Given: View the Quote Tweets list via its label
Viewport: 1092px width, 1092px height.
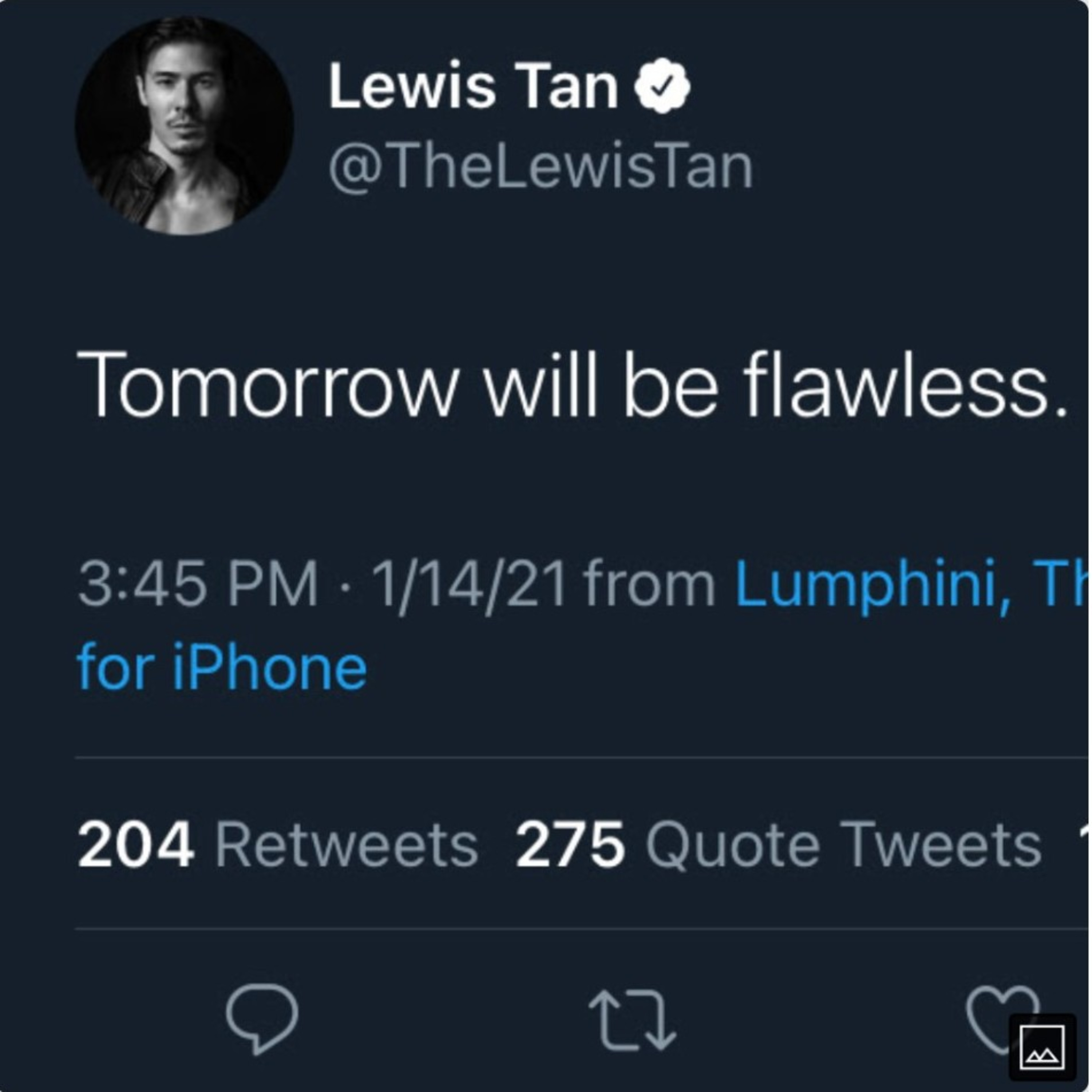Looking at the screenshot, I should pos(843,845).
